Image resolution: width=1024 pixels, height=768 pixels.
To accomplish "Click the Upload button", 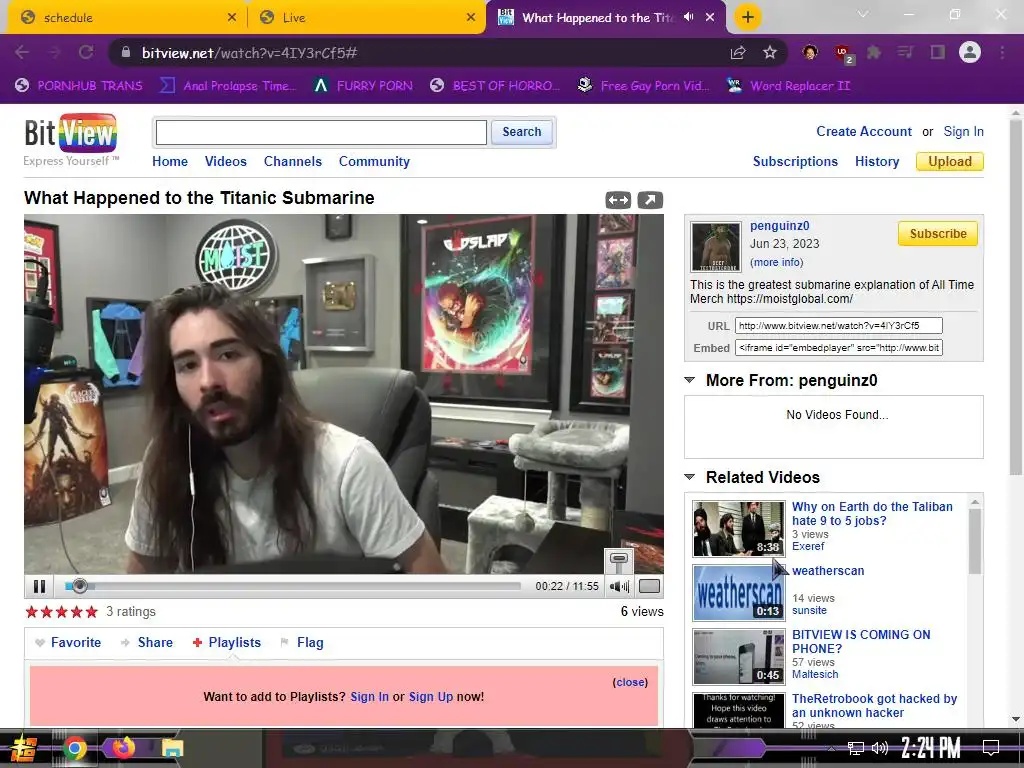I will (x=950, y=161).
